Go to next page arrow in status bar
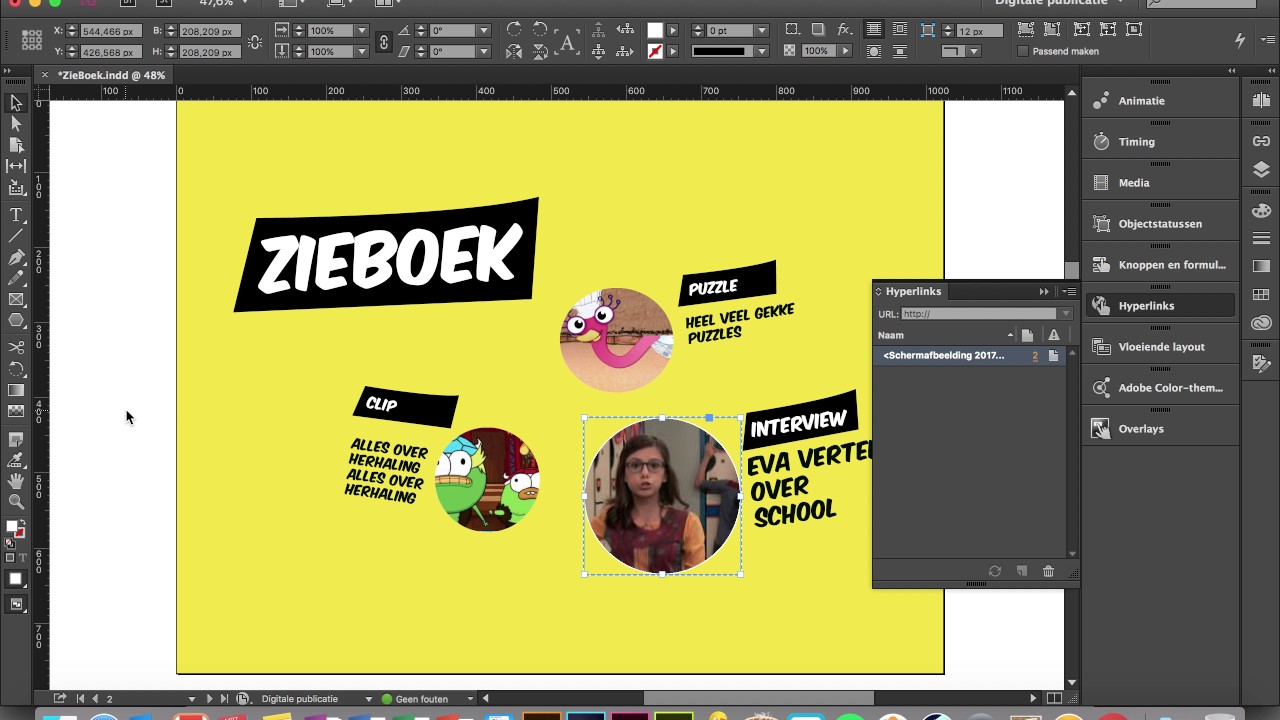The height and width of the screenshot is (720, 1280). pyautogui.click(x=209, y=699)
